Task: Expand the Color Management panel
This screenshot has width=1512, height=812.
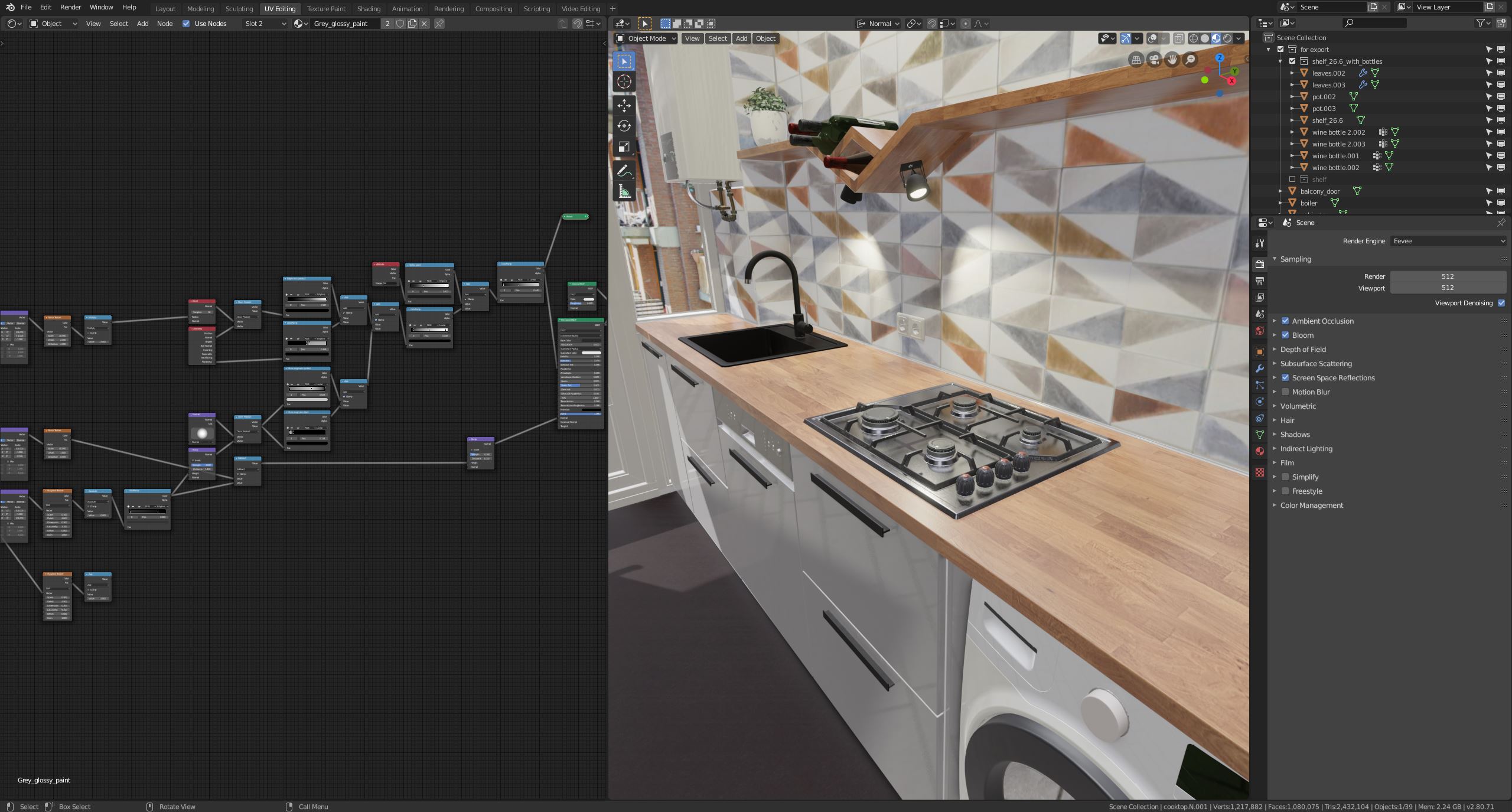Action: pyautogui.click(x=1311, y=506)
